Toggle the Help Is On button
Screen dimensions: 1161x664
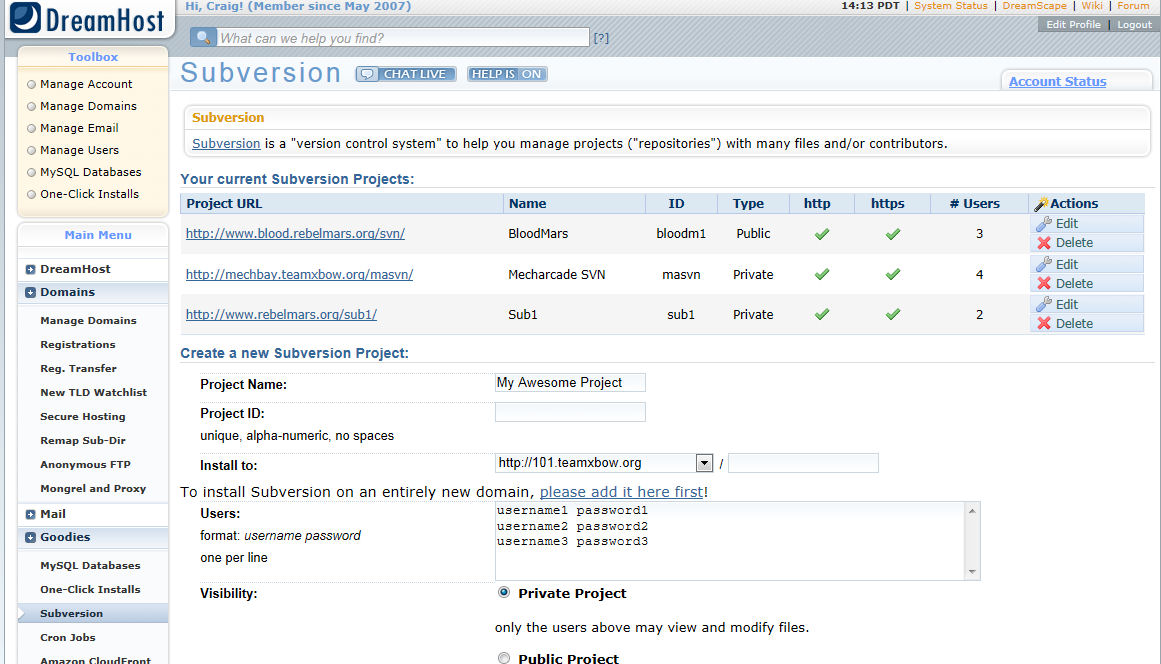(x=507, y=74)
